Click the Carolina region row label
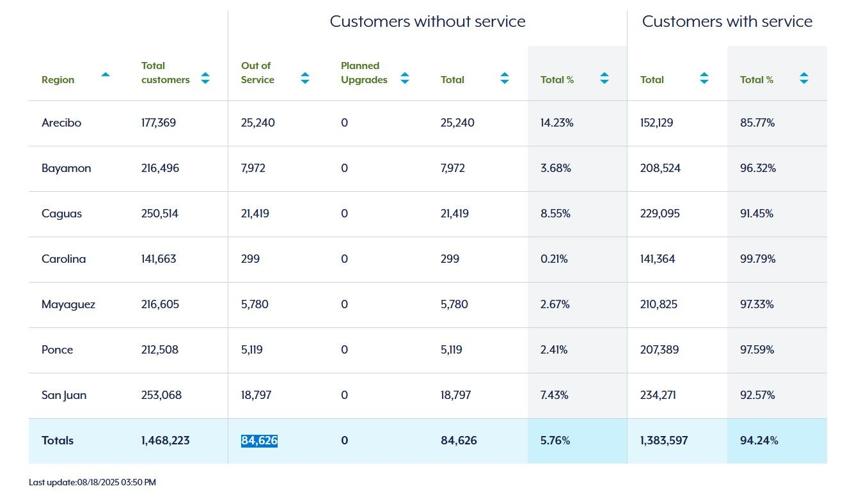Screen dimensions: 861x500 point(63,259)
